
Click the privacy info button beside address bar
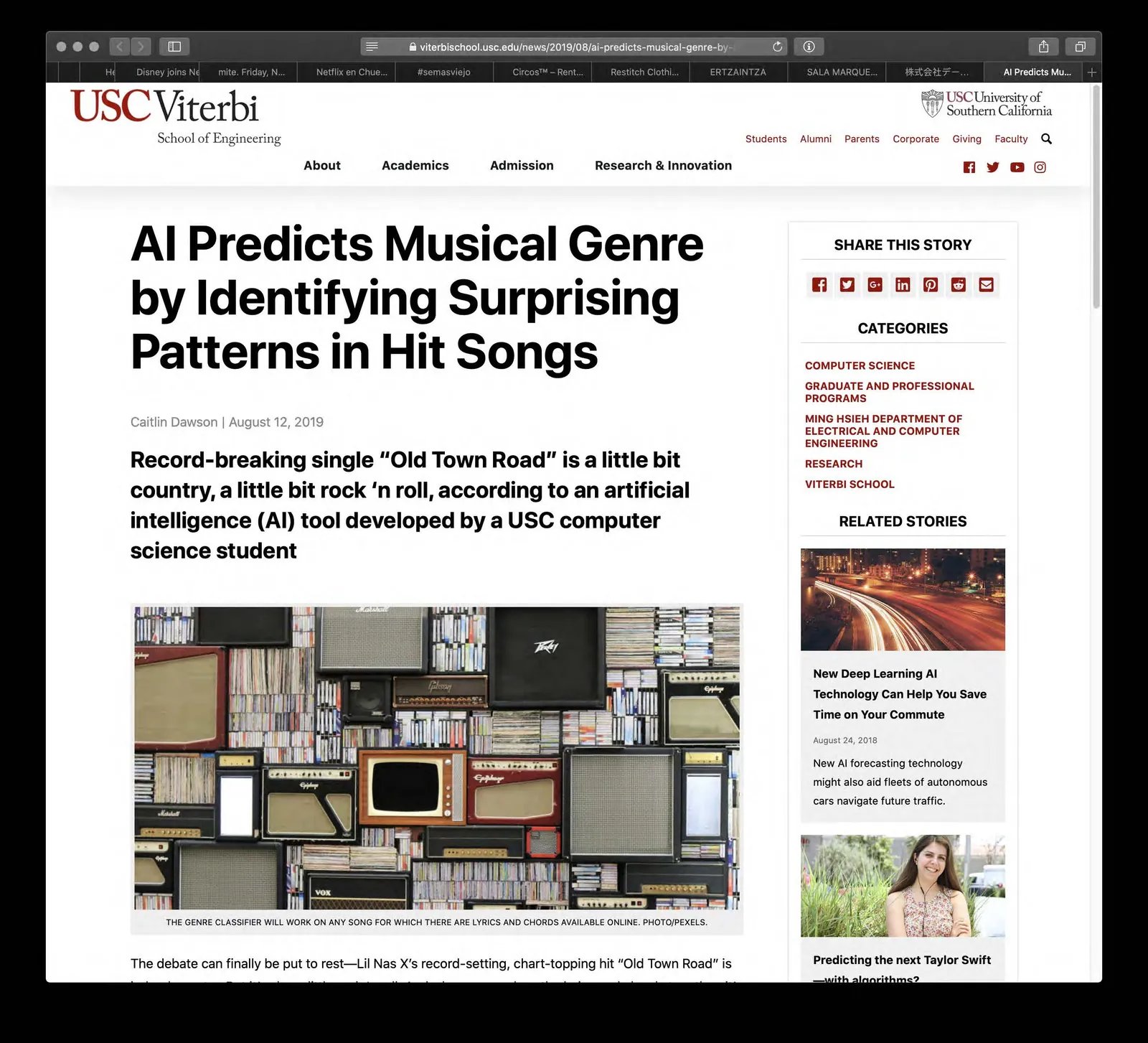tap(809, 47)
